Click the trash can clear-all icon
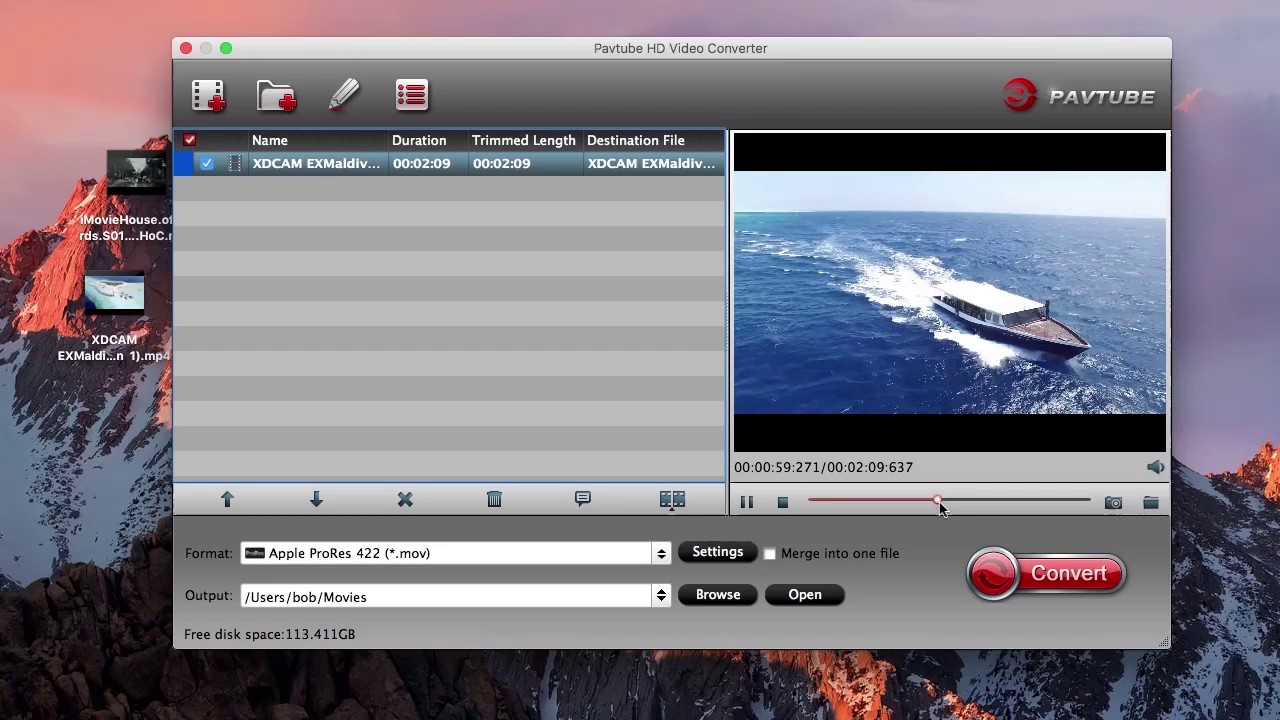 click(494, 499)
